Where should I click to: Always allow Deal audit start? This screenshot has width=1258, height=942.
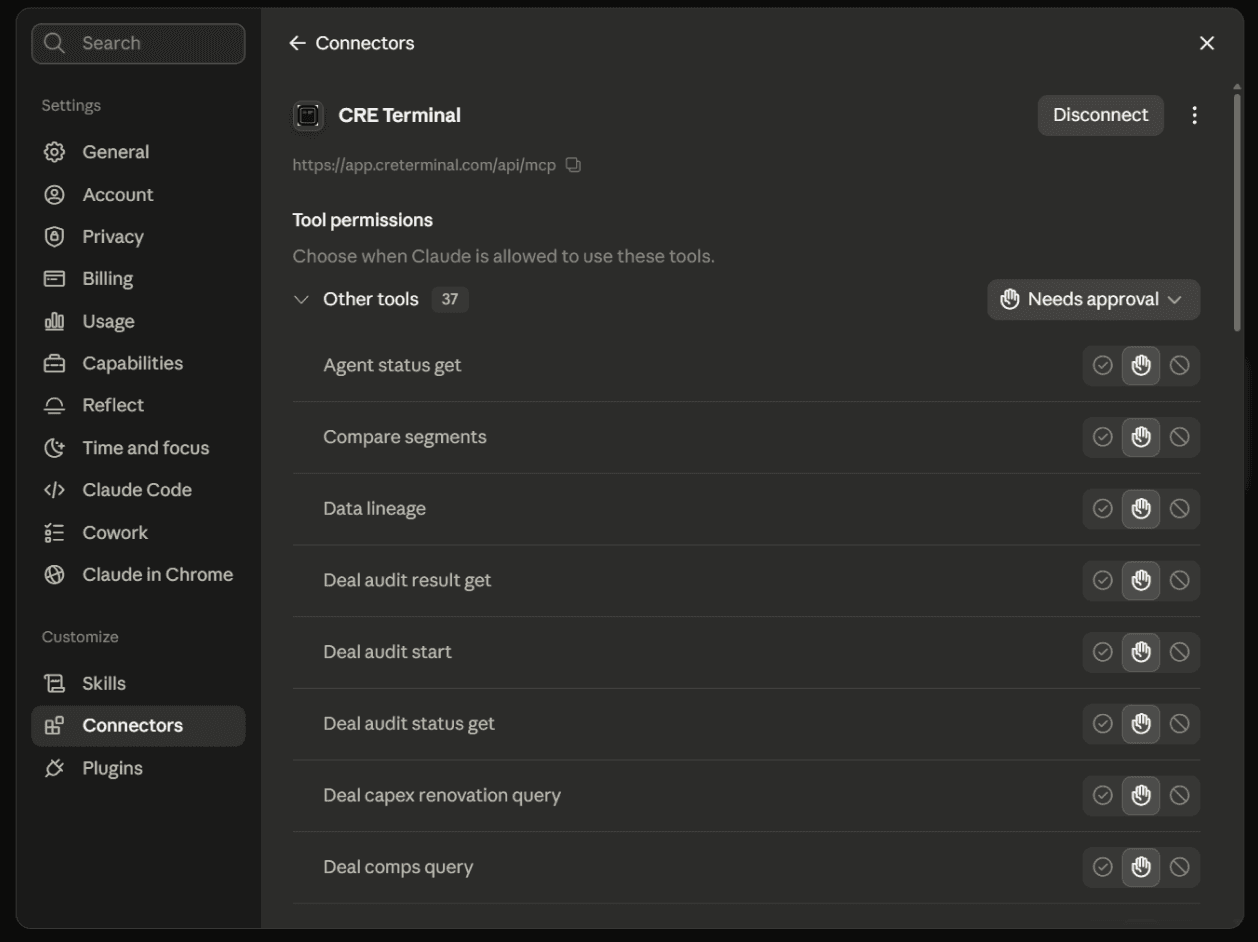coord(1103,652)
